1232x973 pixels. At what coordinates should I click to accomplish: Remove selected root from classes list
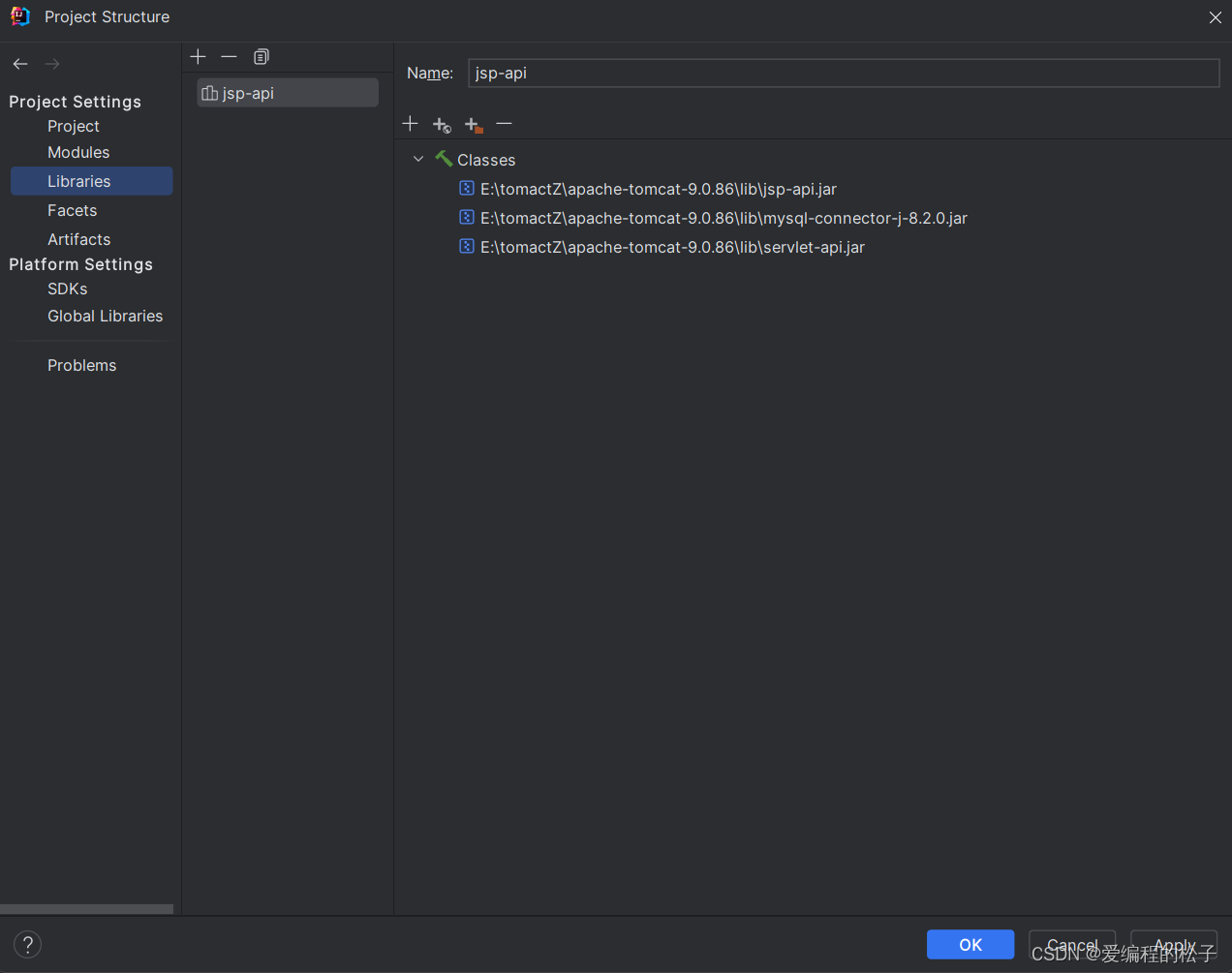(504, 124)
